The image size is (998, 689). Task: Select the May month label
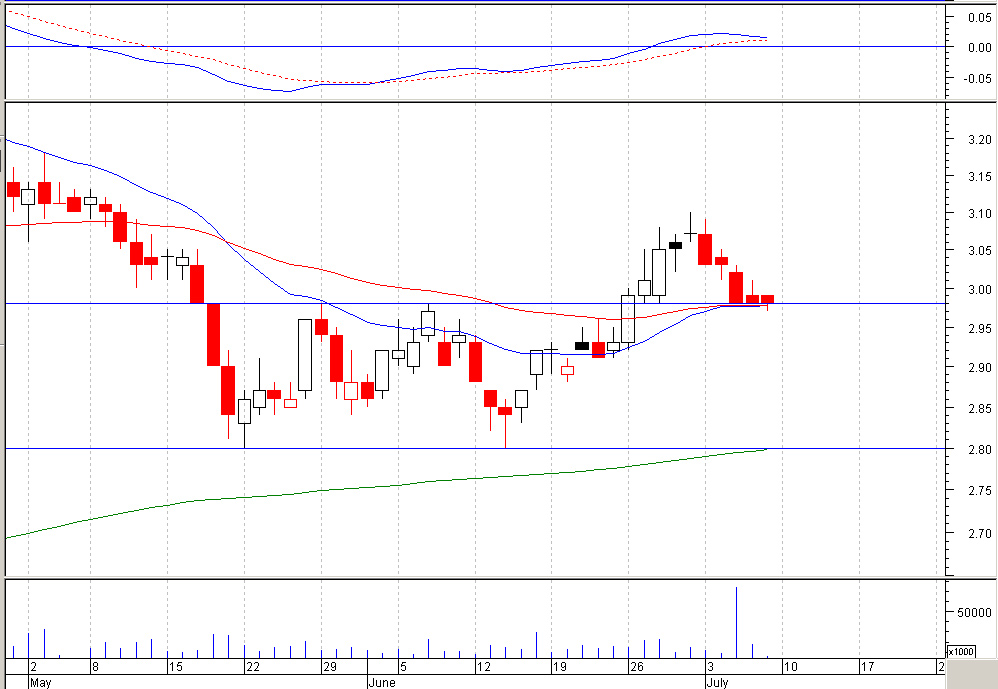(40, 683)
